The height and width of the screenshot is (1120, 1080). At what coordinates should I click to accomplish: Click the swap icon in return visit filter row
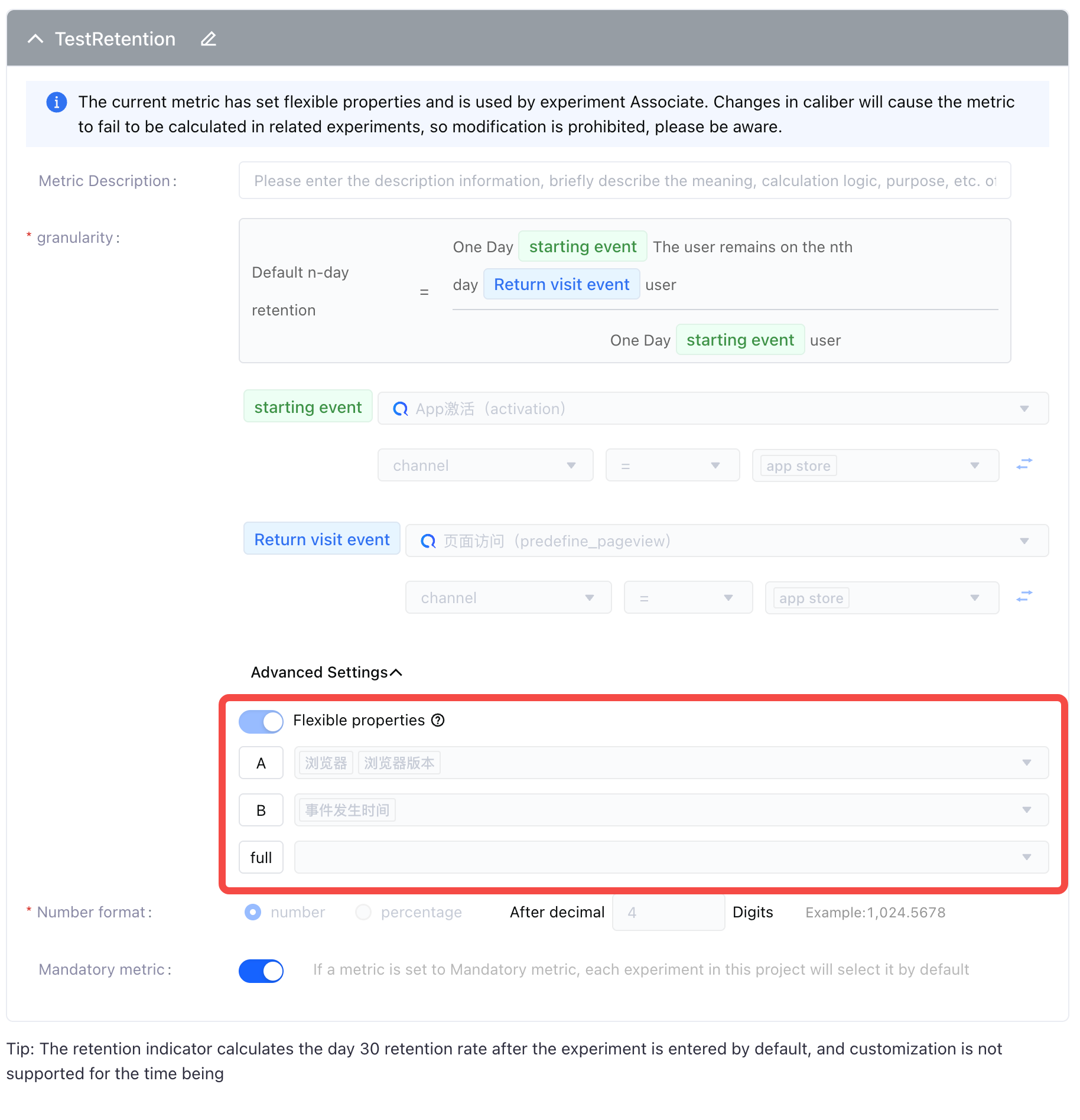1024,597
